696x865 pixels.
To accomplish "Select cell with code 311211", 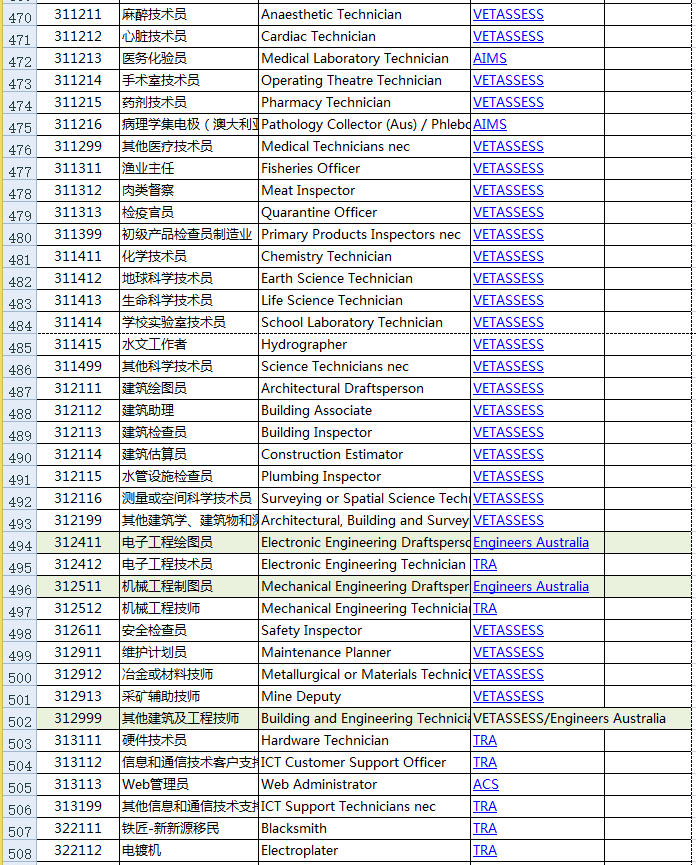I will tap(78, 14).
